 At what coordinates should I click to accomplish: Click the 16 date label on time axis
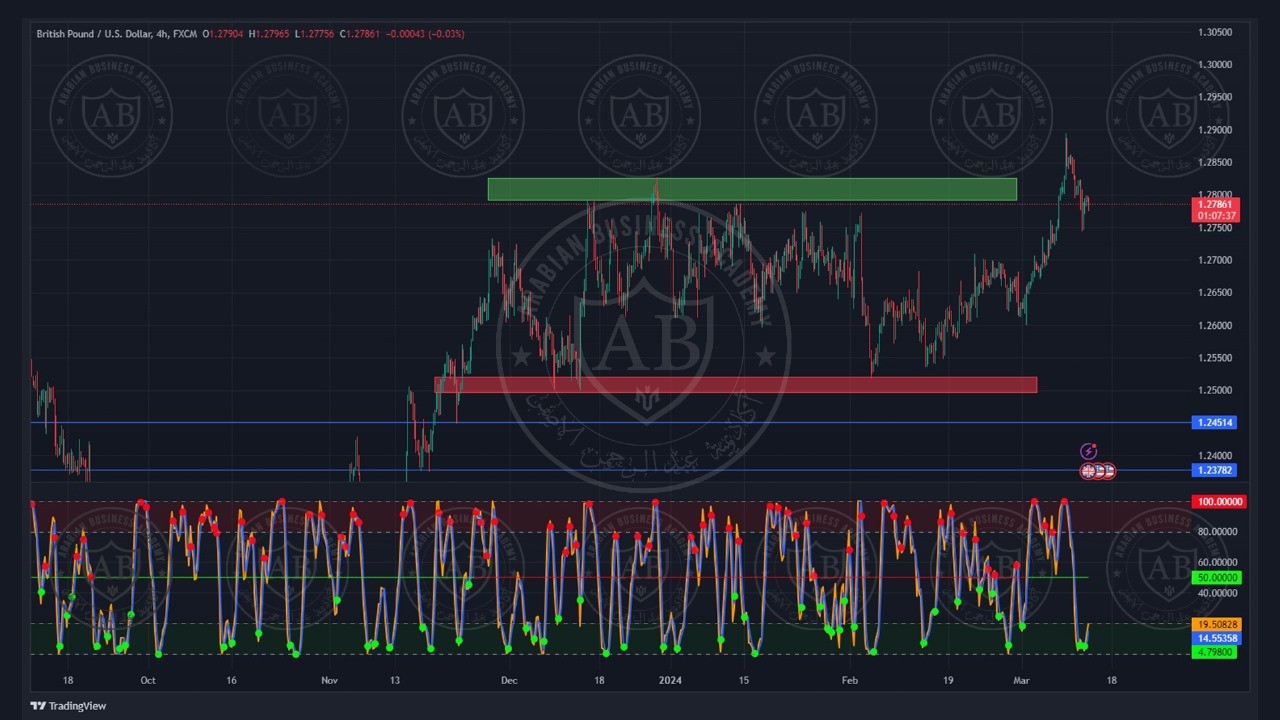(232, 680)
